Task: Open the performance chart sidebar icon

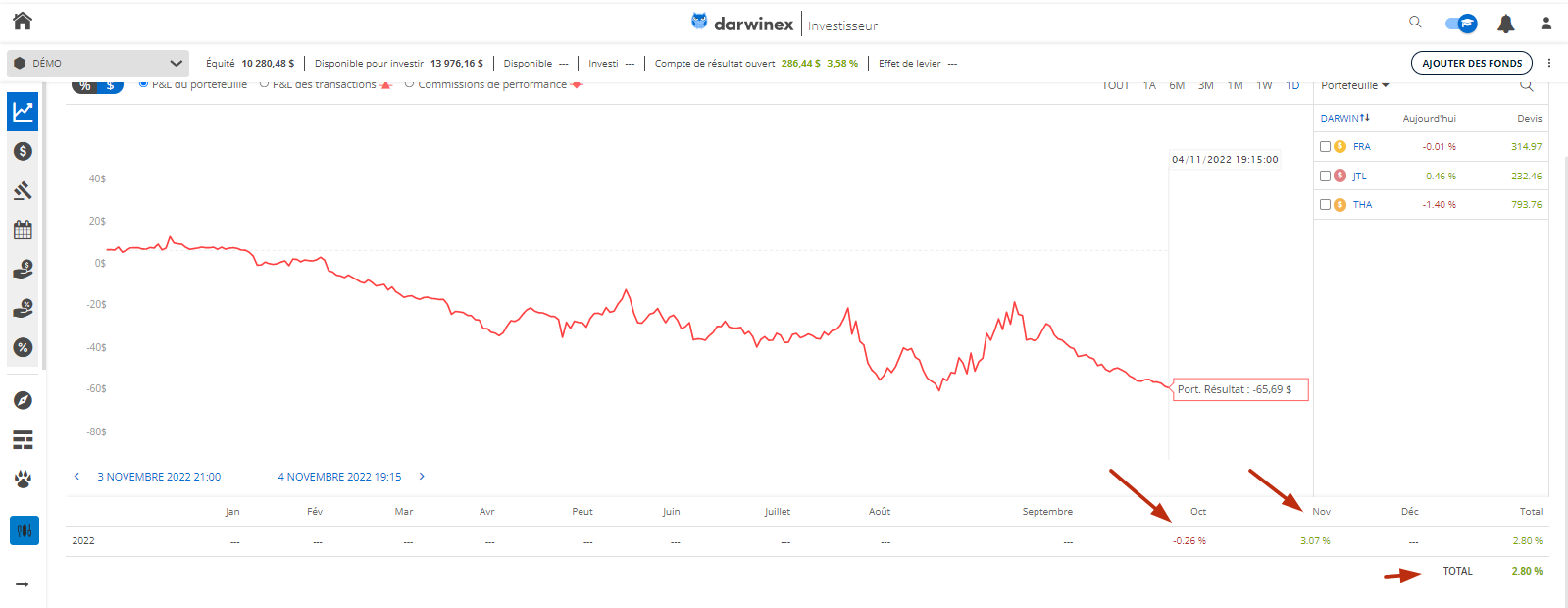Action: click(23, 112)
